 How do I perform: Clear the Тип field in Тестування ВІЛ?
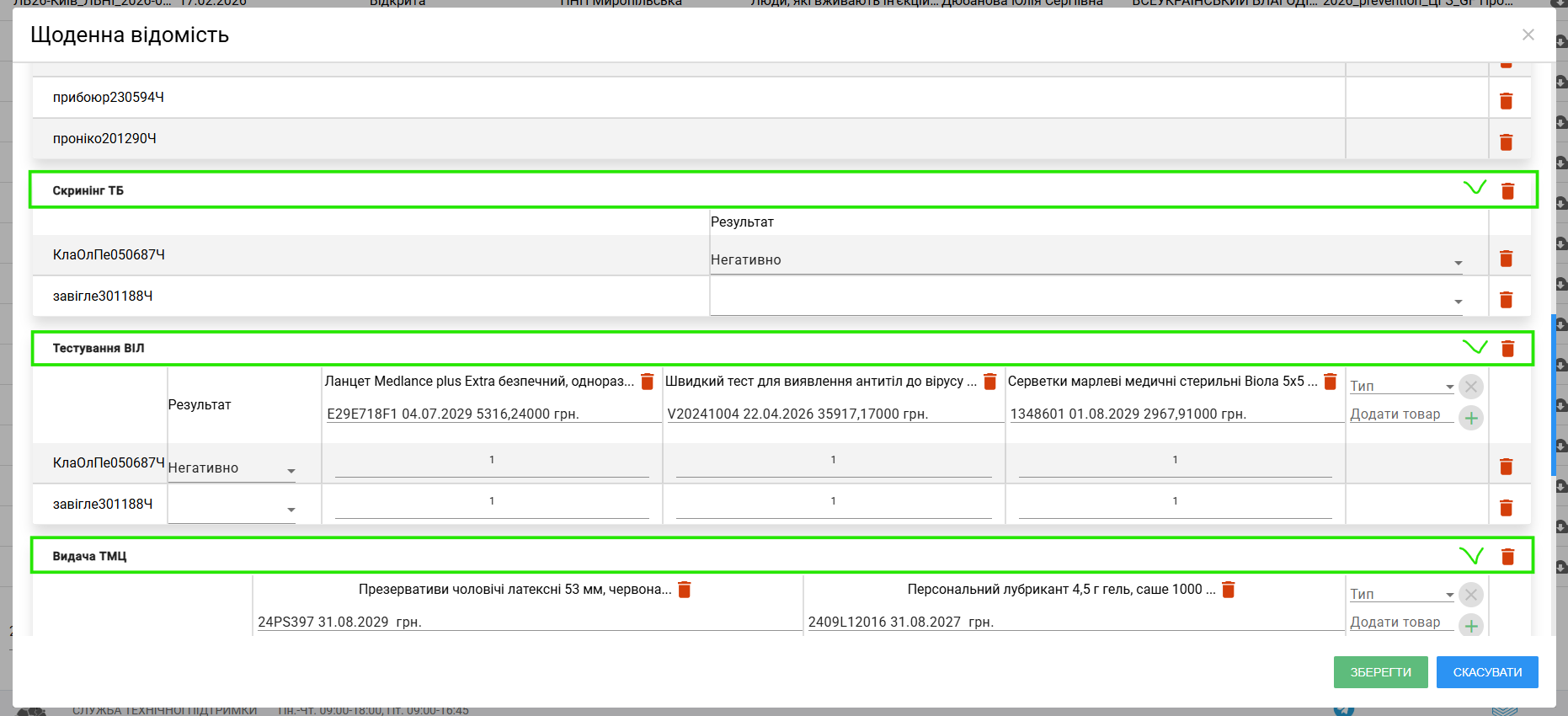[1471, 387]
